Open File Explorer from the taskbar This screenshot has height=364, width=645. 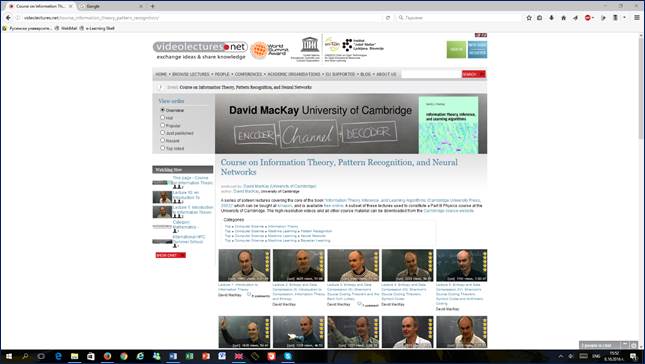(74, 356)
